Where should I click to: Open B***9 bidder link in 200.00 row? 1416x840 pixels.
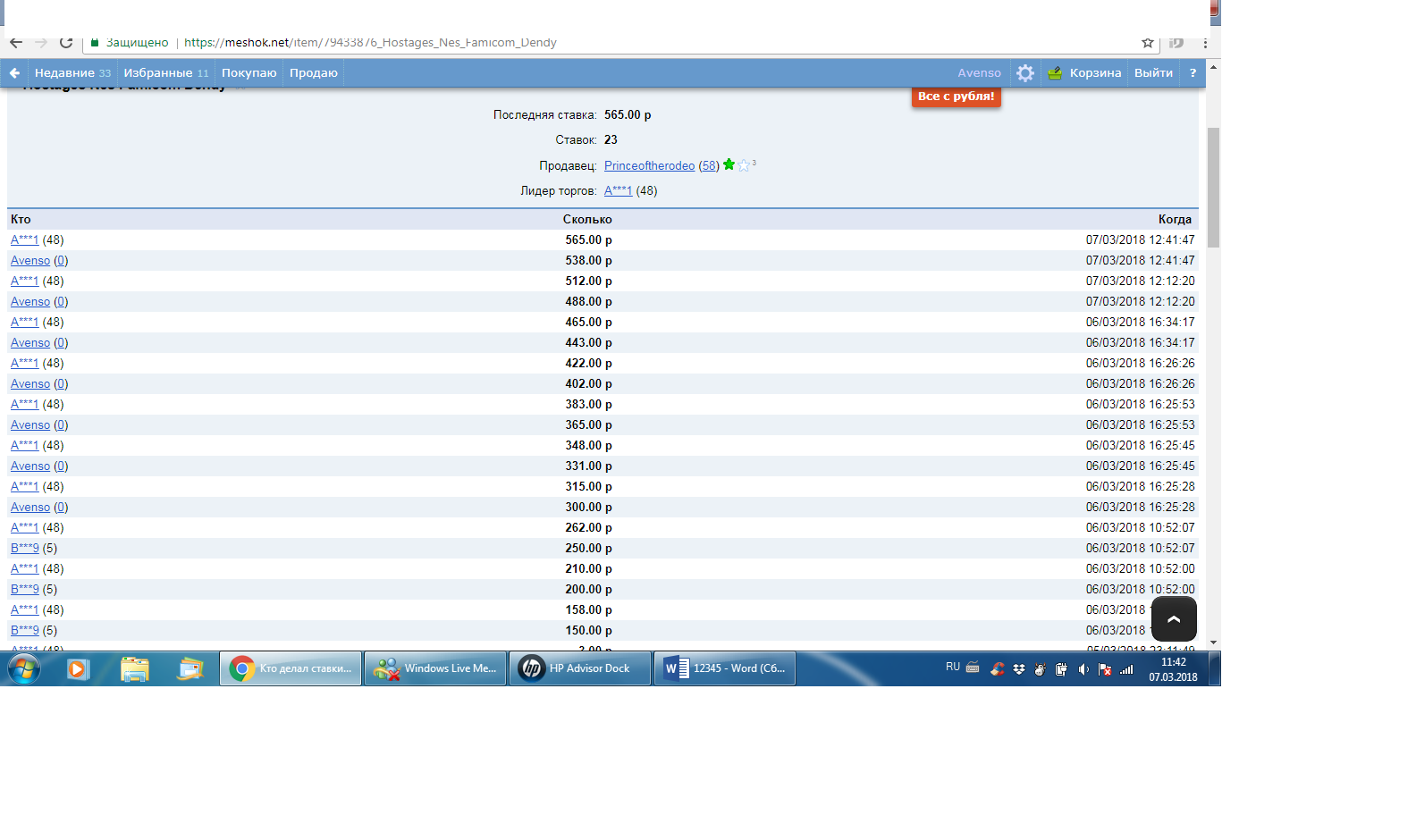pyautogui.click(x=25, y=590)
